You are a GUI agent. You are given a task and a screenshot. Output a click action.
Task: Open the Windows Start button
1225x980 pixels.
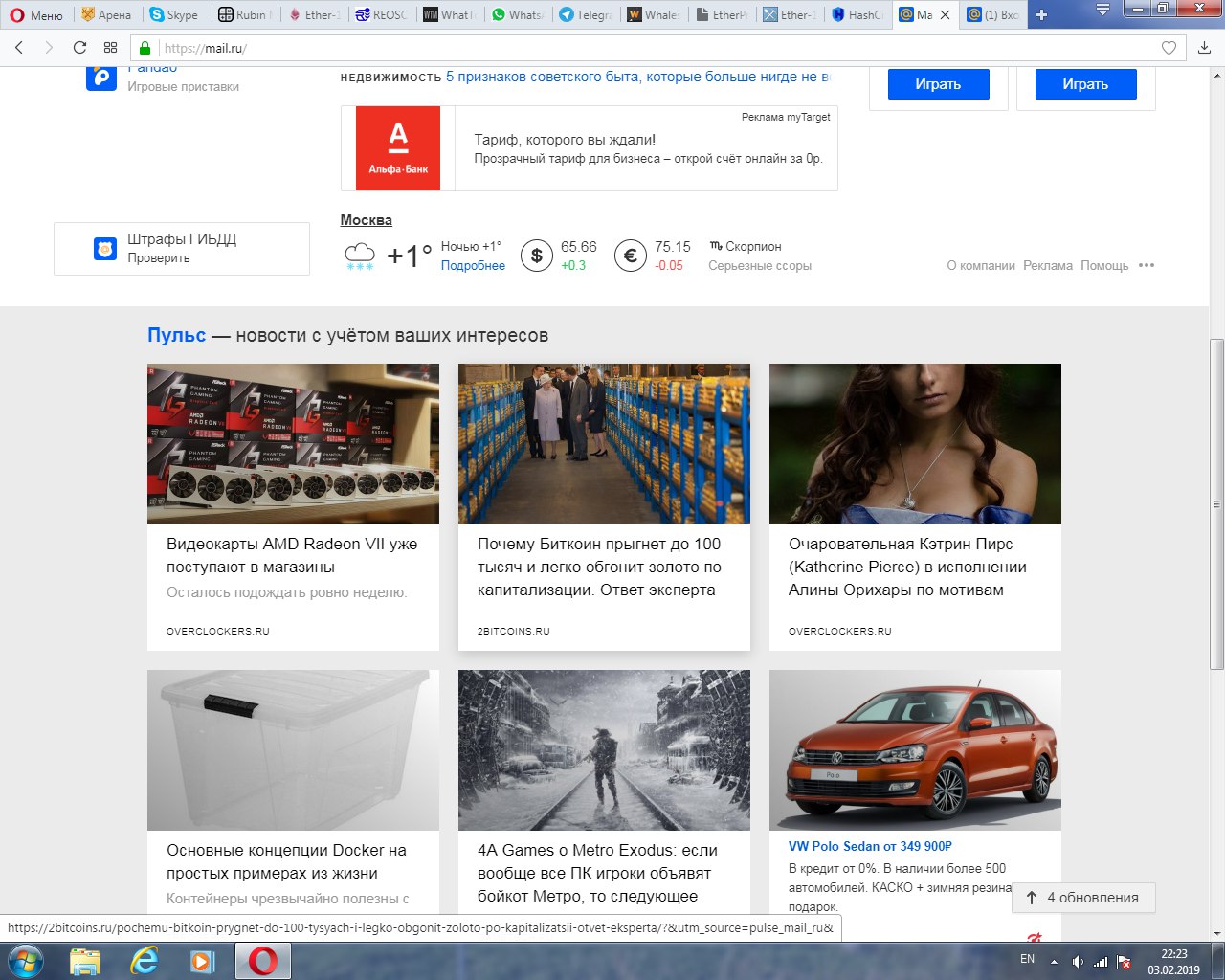(26, 961)
